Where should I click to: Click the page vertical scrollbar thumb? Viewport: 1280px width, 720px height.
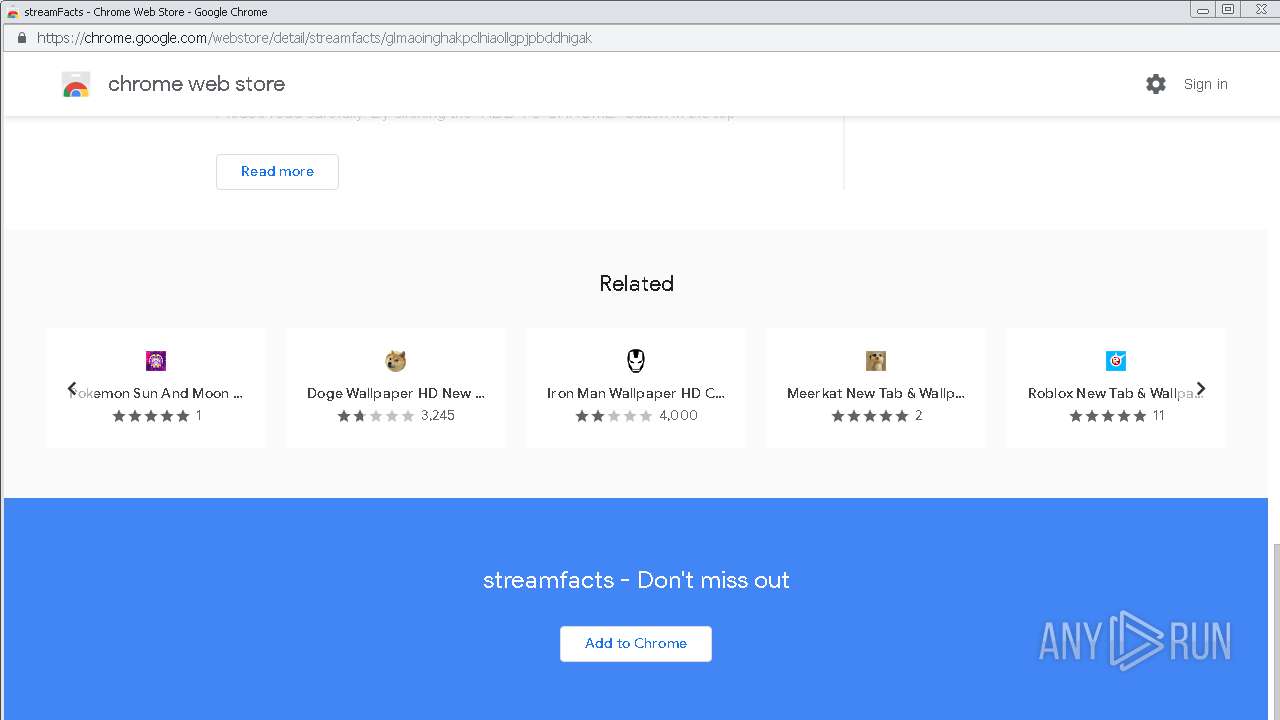pos(1275,630)
